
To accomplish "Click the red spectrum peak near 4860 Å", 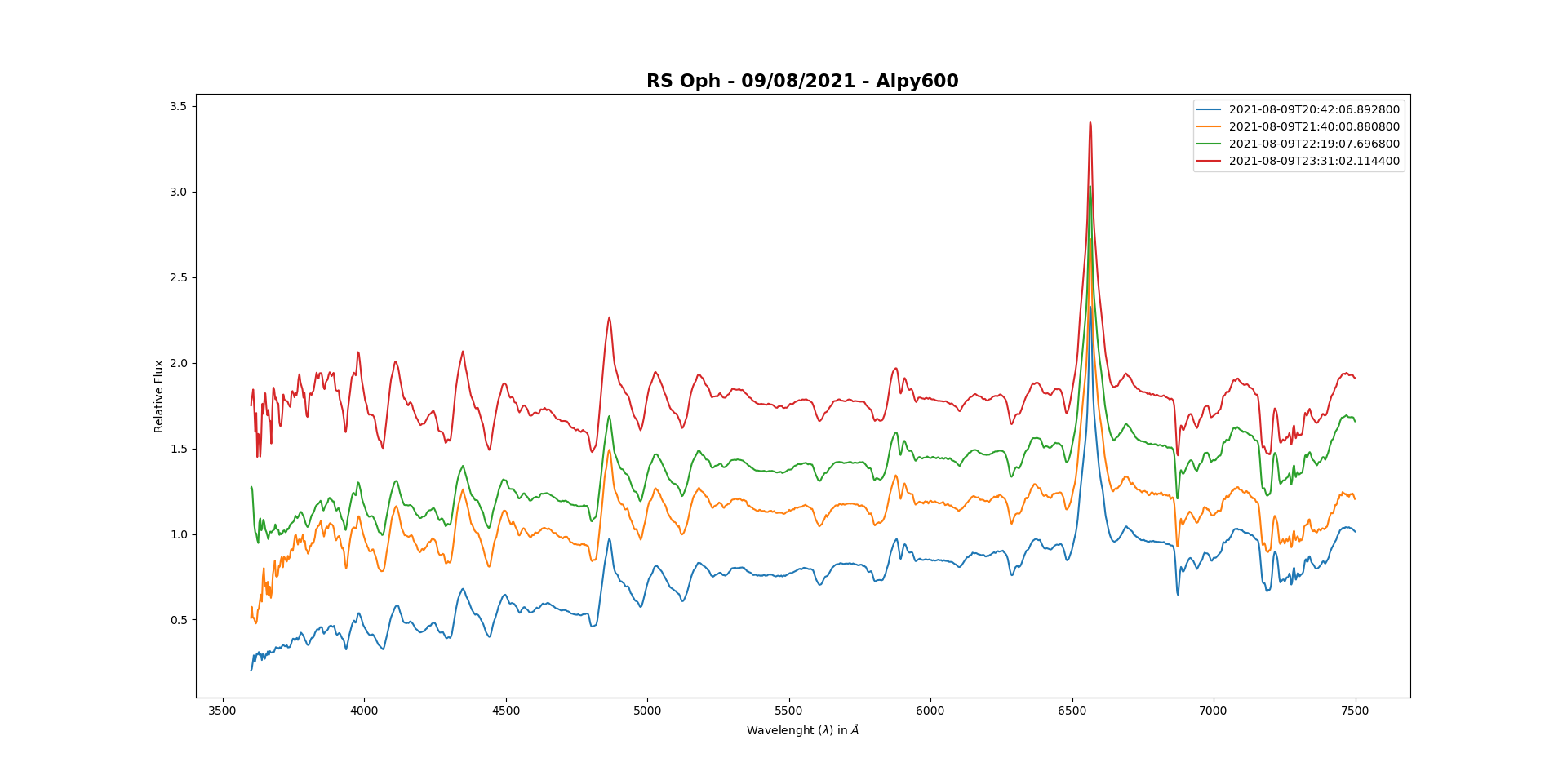I will click(609, 318).
